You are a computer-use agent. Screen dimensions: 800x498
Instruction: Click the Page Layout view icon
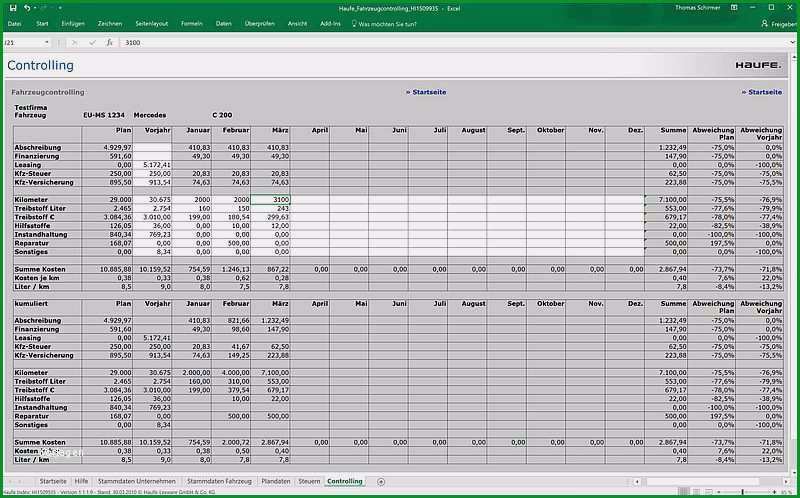pyautogui.click(x=698, y=492)
